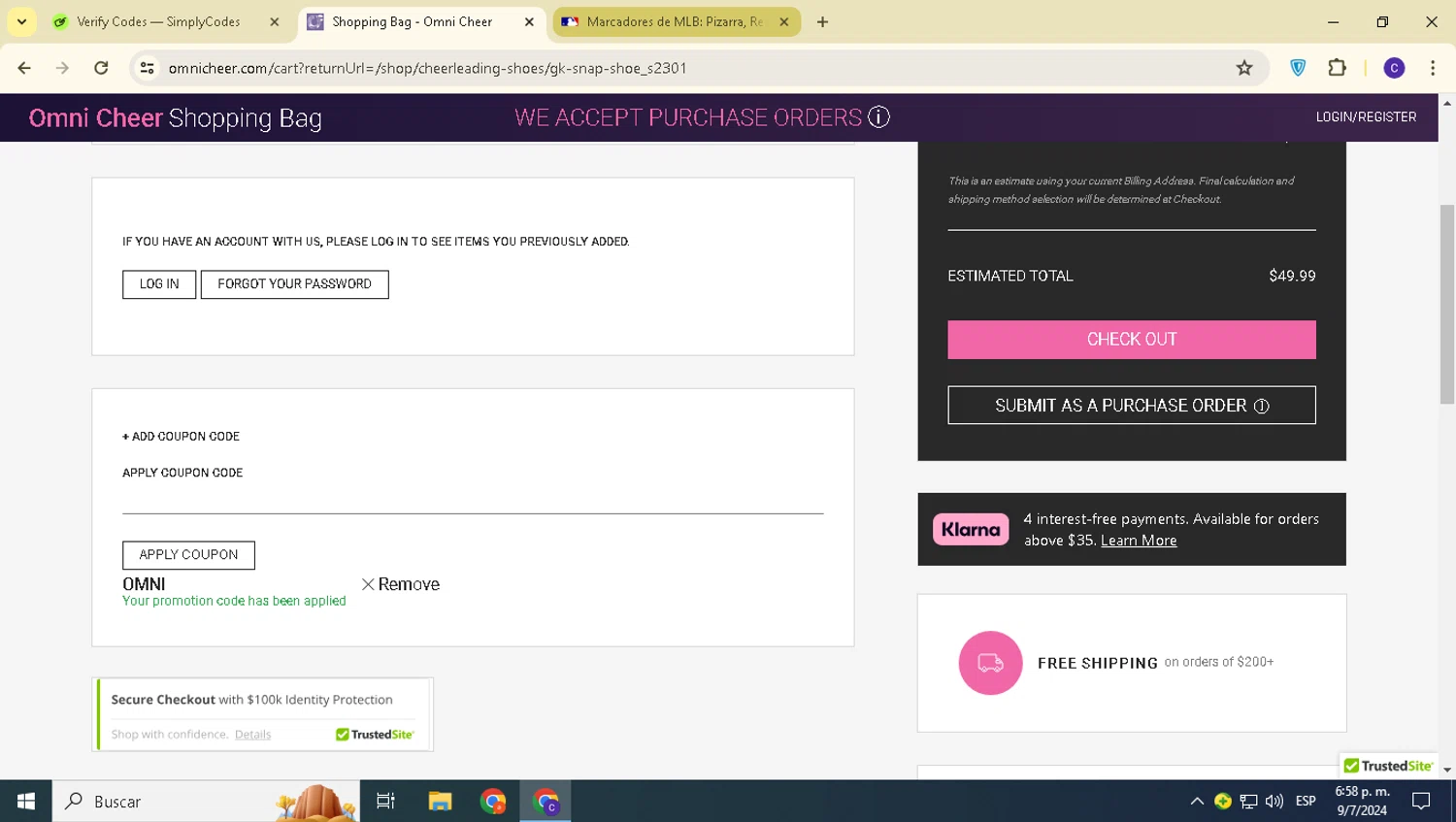View site information icon in address bar
Image resolution: width=1456 pixels, height=822 pixels.
147,68
